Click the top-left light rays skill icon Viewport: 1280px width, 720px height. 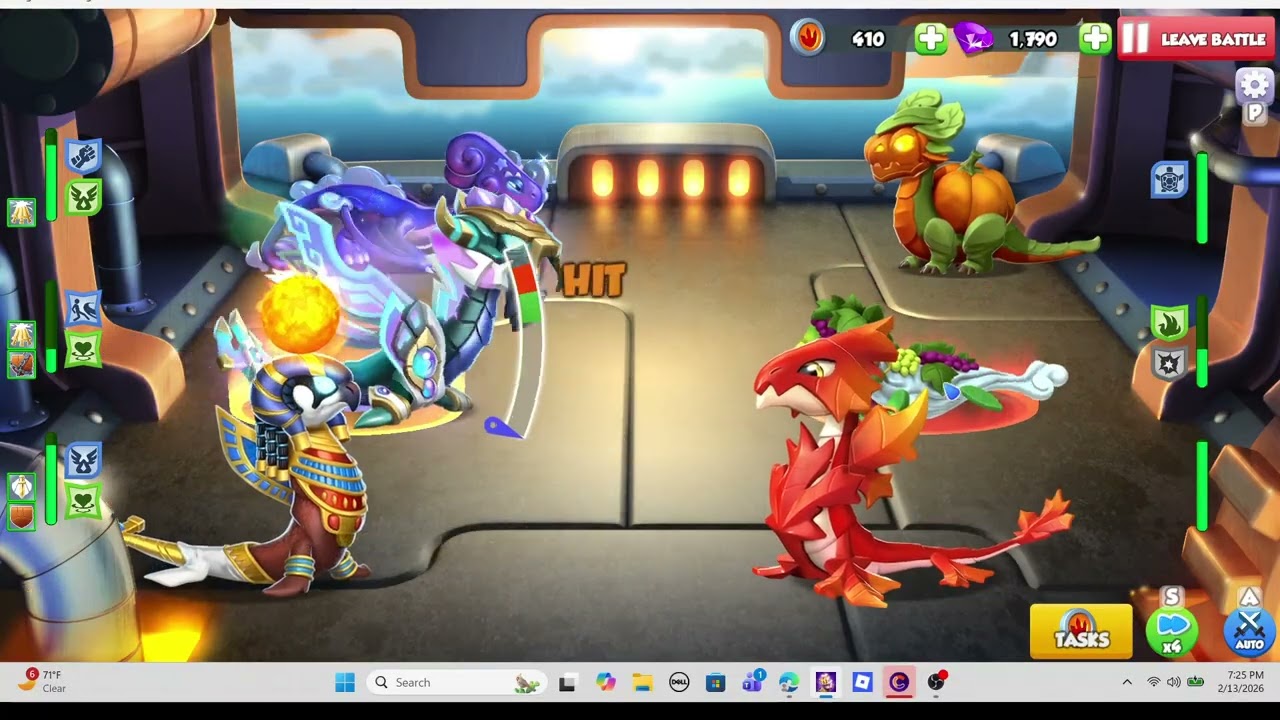point(22,212)
